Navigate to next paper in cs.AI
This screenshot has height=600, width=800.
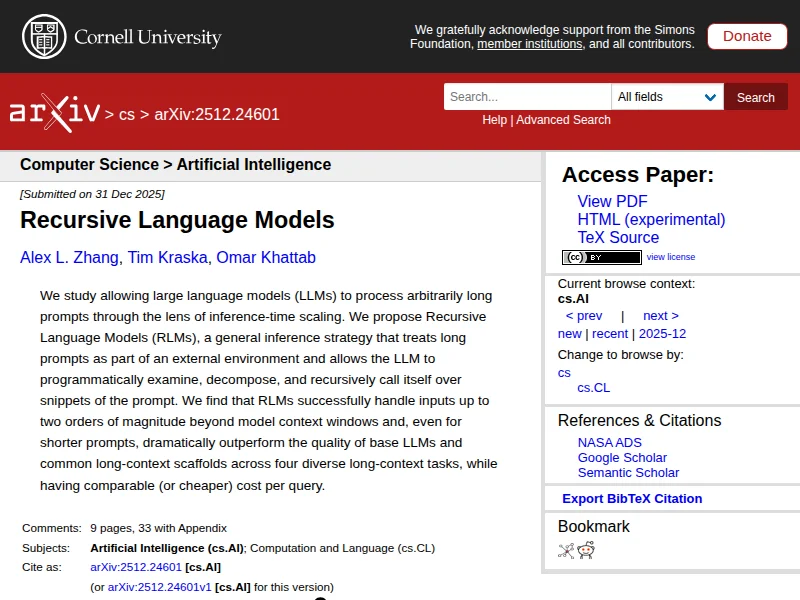point(660,315)
